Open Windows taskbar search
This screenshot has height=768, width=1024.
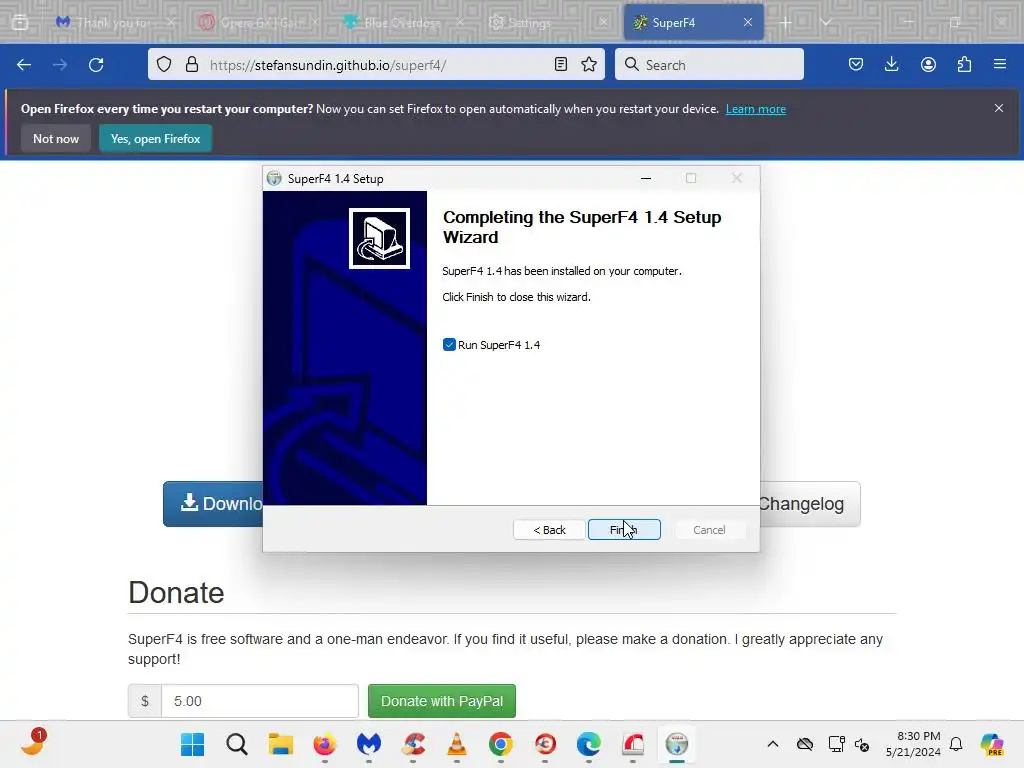(236, 744)
